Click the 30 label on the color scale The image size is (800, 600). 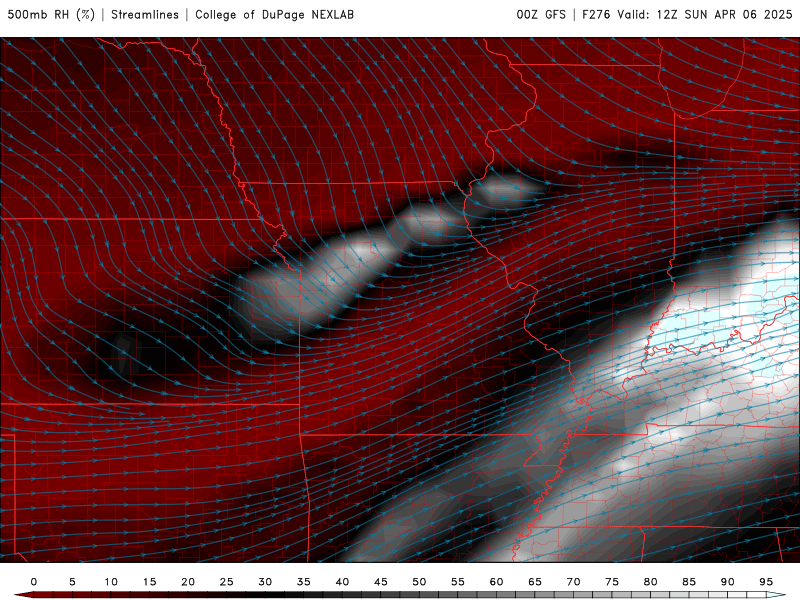pos(265,582)
